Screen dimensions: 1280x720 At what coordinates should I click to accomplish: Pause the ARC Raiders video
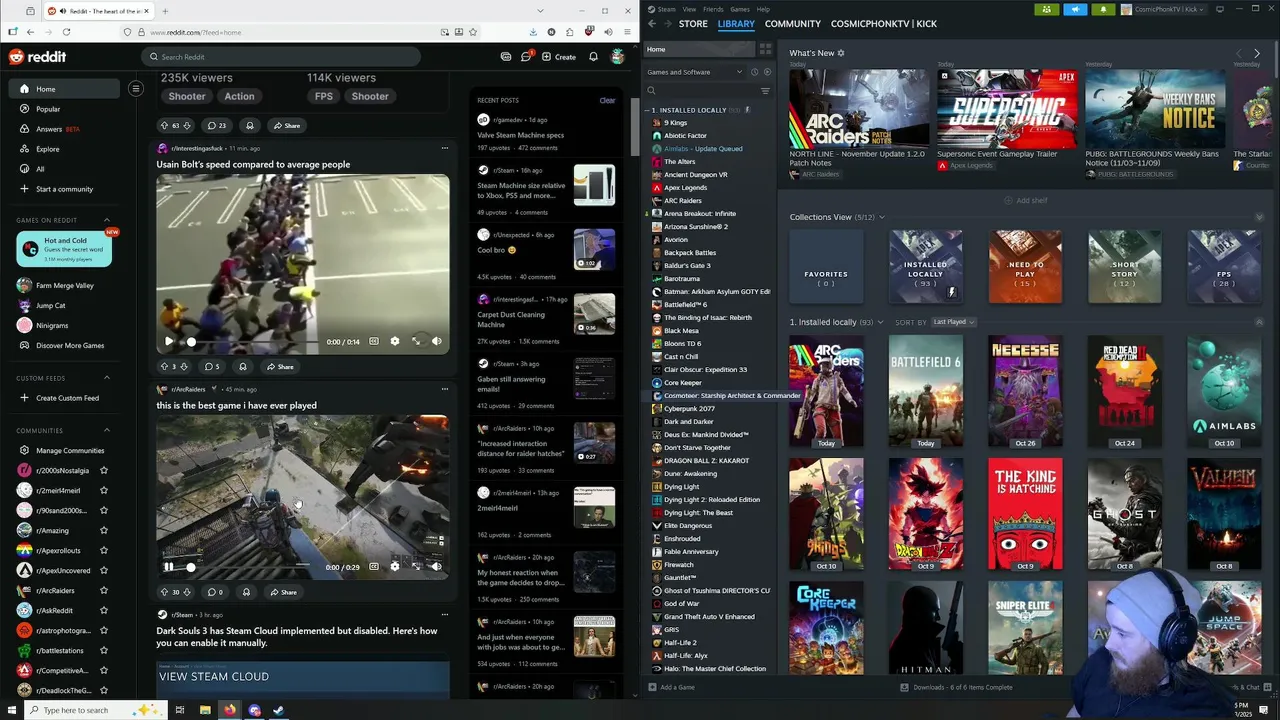click(169, 566)
